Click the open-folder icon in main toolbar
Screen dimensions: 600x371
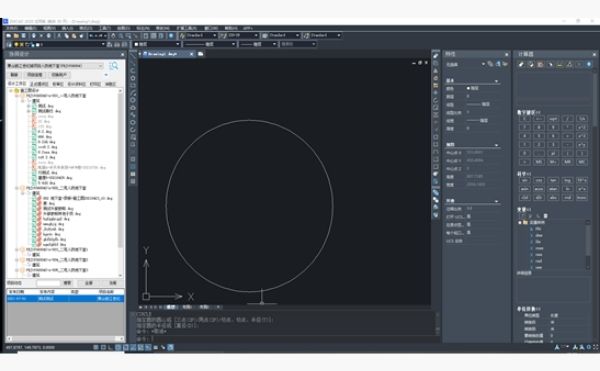pyautogui.click(x=16, y=36)
